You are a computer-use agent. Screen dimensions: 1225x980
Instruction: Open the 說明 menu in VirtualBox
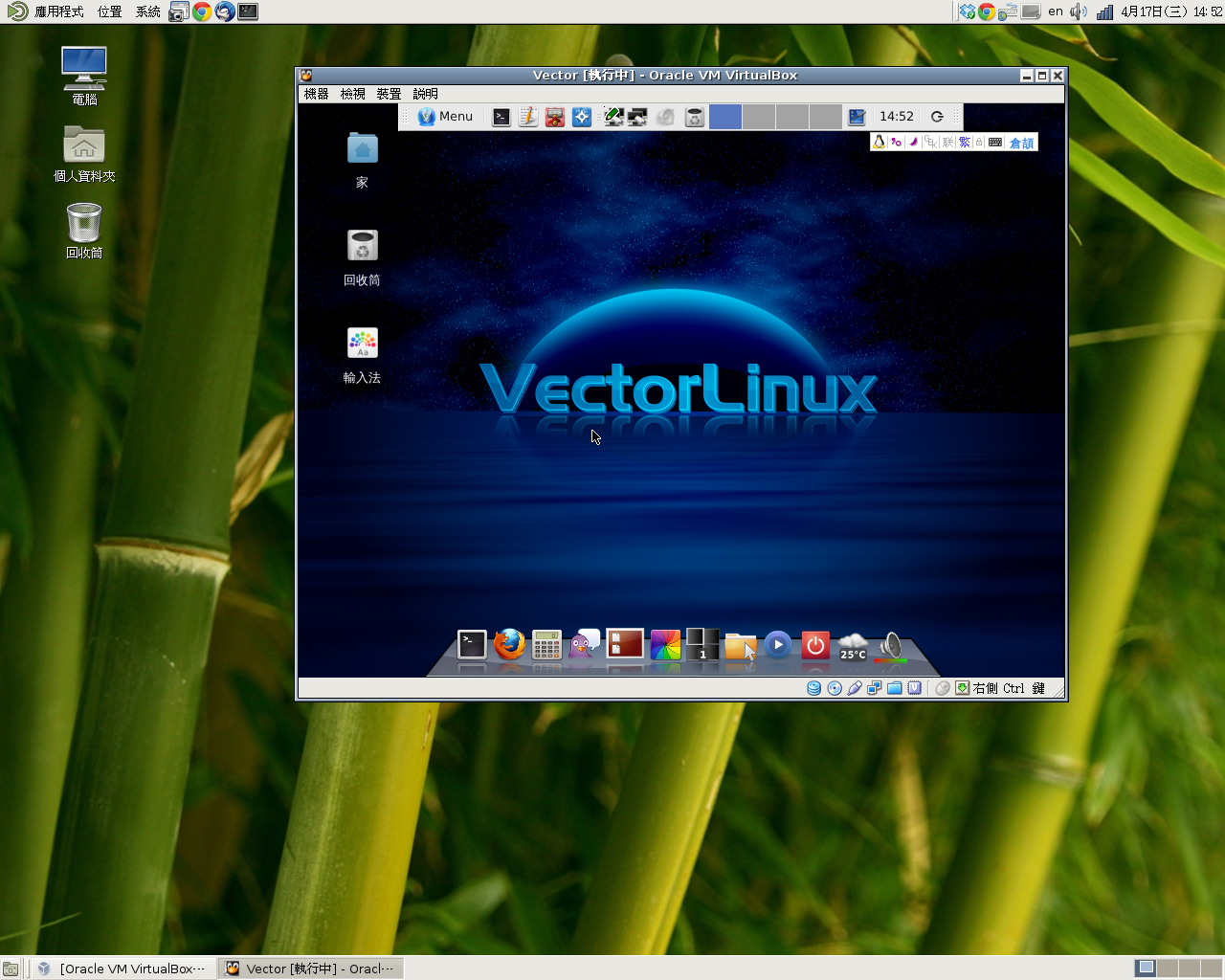pyautogui.click(x=425, y=94)
